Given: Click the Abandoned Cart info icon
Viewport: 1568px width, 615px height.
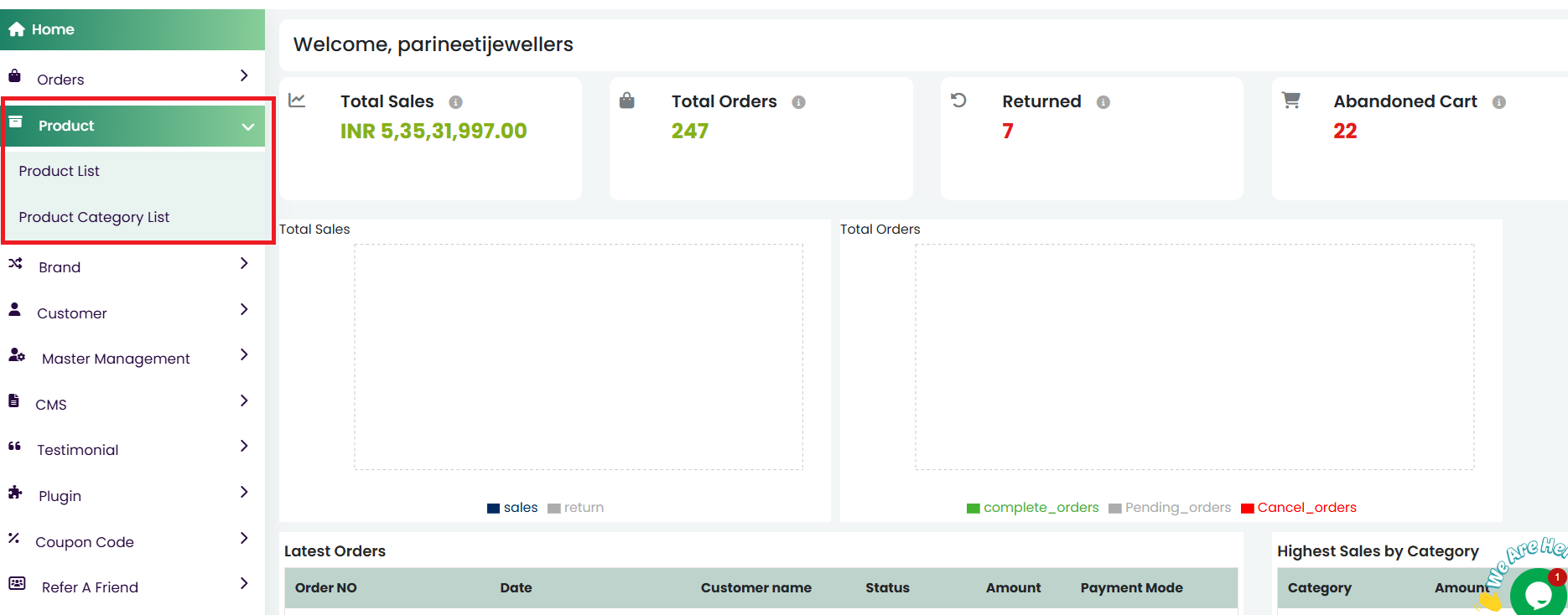Looking at the screenshot, I should coord(1498,102).
